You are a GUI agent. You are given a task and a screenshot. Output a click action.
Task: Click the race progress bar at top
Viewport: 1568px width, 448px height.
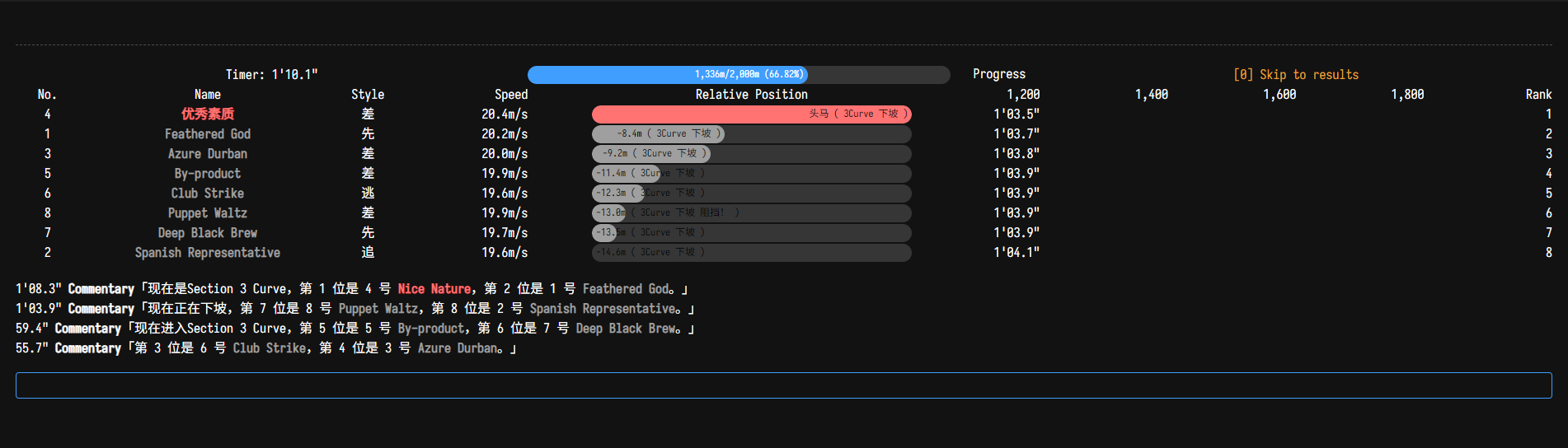point(739,75)
